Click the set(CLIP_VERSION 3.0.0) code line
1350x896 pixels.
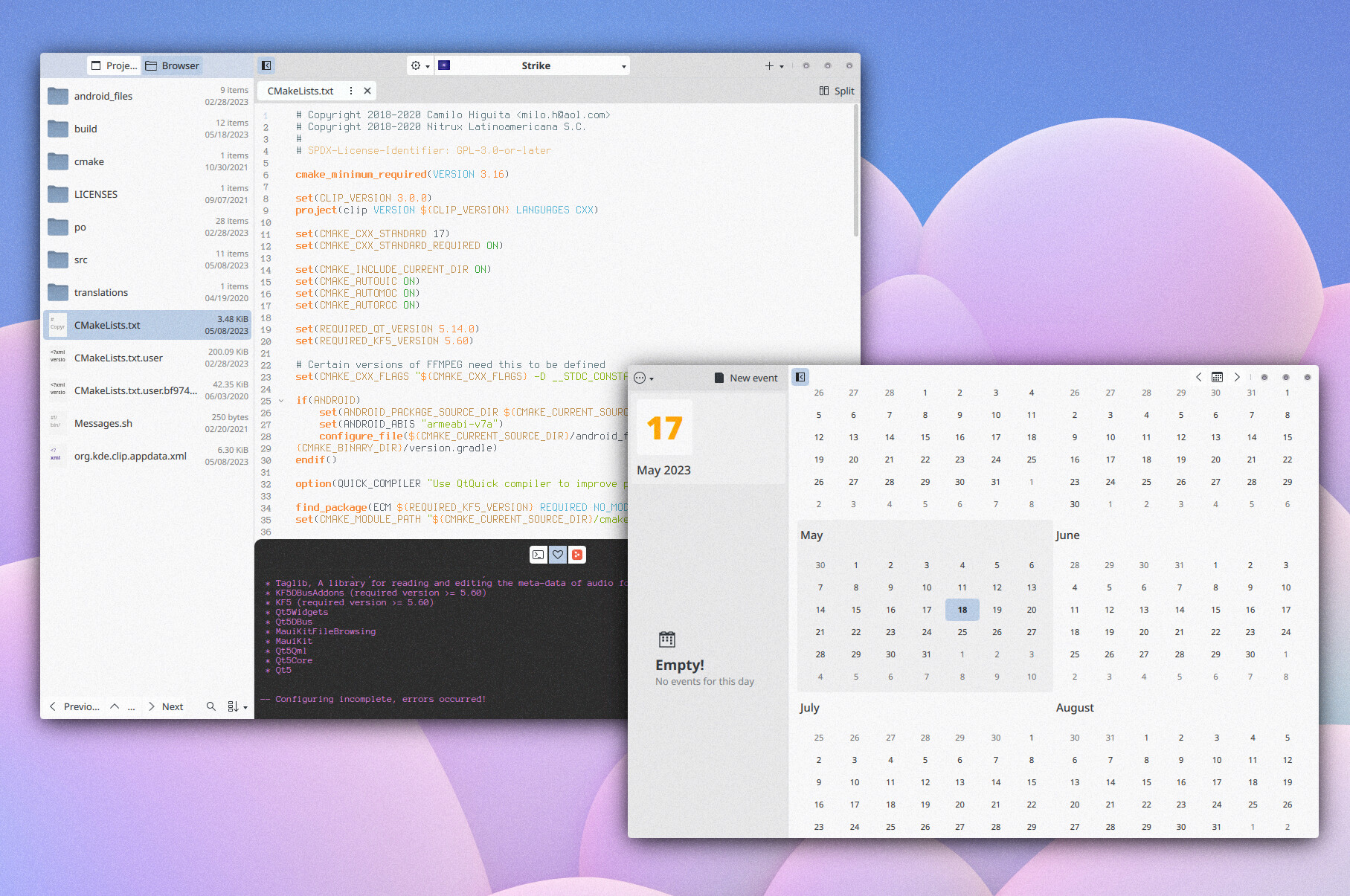click(364, 198)
